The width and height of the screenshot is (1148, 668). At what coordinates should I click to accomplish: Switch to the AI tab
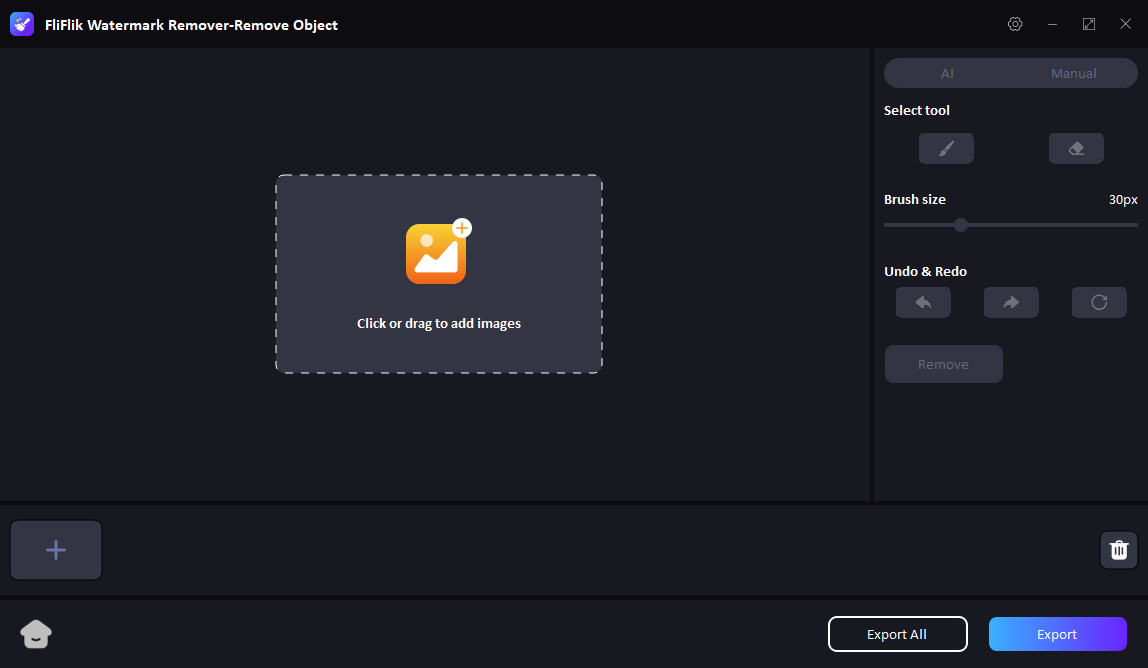[947, 73]
